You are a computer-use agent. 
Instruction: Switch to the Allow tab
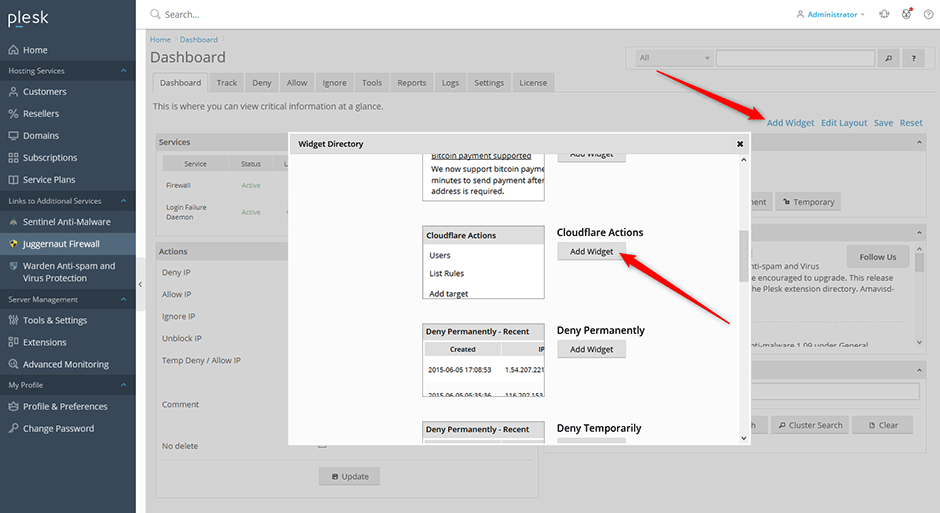297,83
